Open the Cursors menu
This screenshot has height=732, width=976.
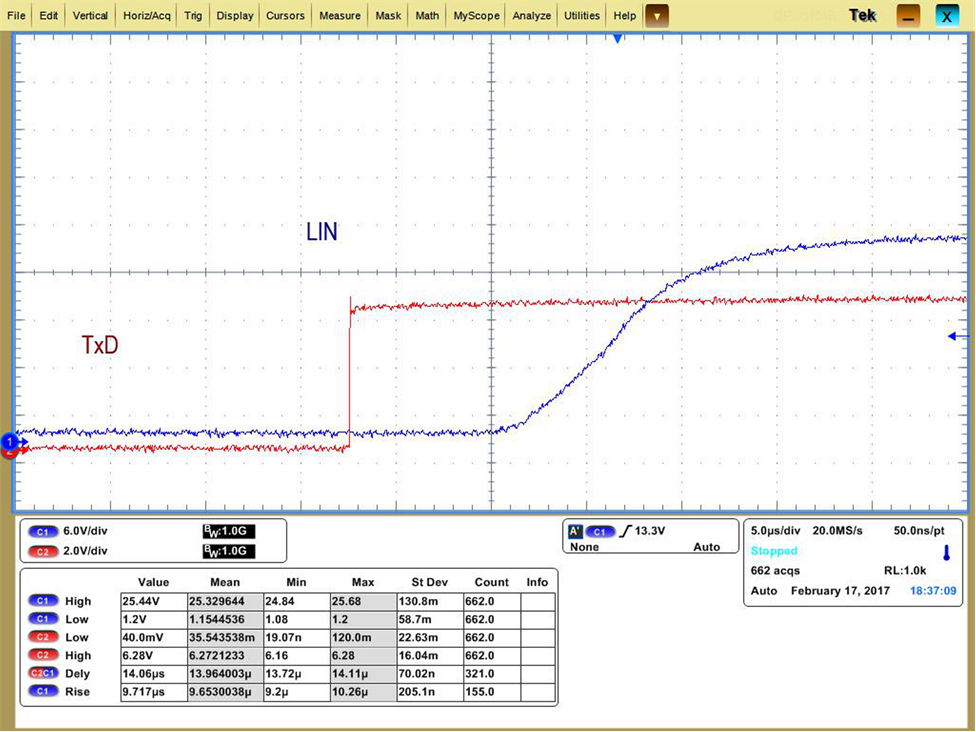[286, 16]
